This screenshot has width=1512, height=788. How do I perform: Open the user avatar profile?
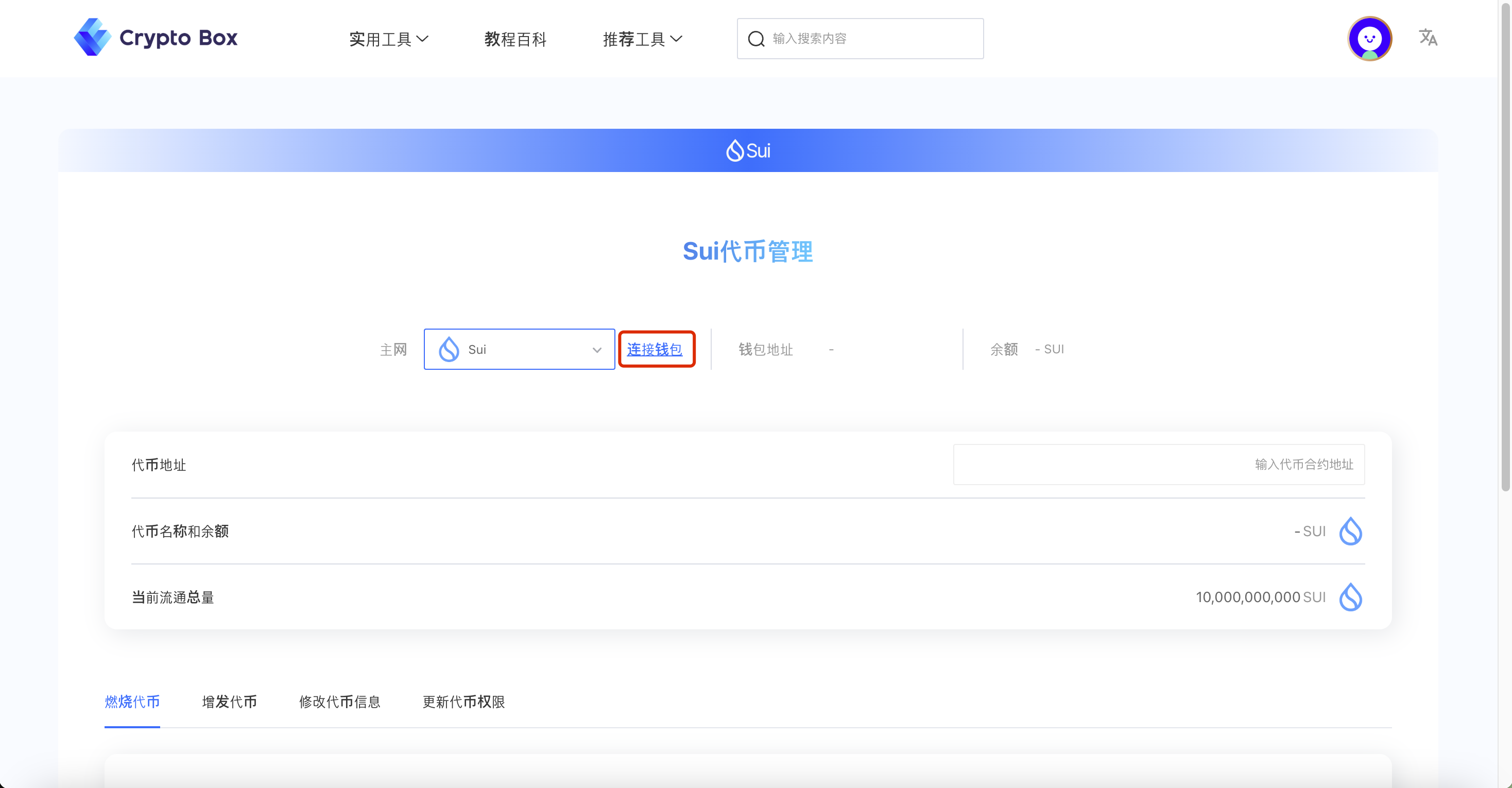1369,39
